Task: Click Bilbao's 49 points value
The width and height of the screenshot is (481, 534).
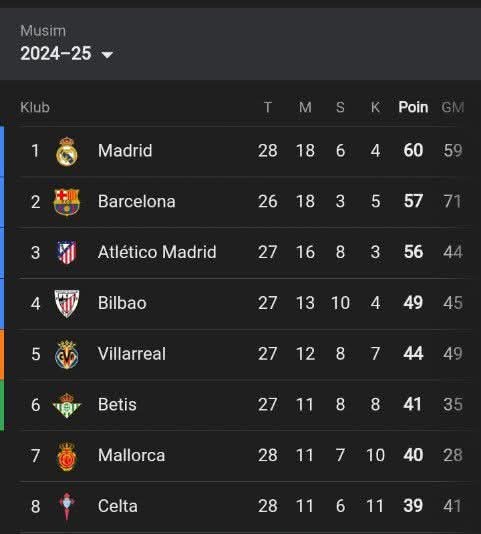Action: tap(413, 303)
